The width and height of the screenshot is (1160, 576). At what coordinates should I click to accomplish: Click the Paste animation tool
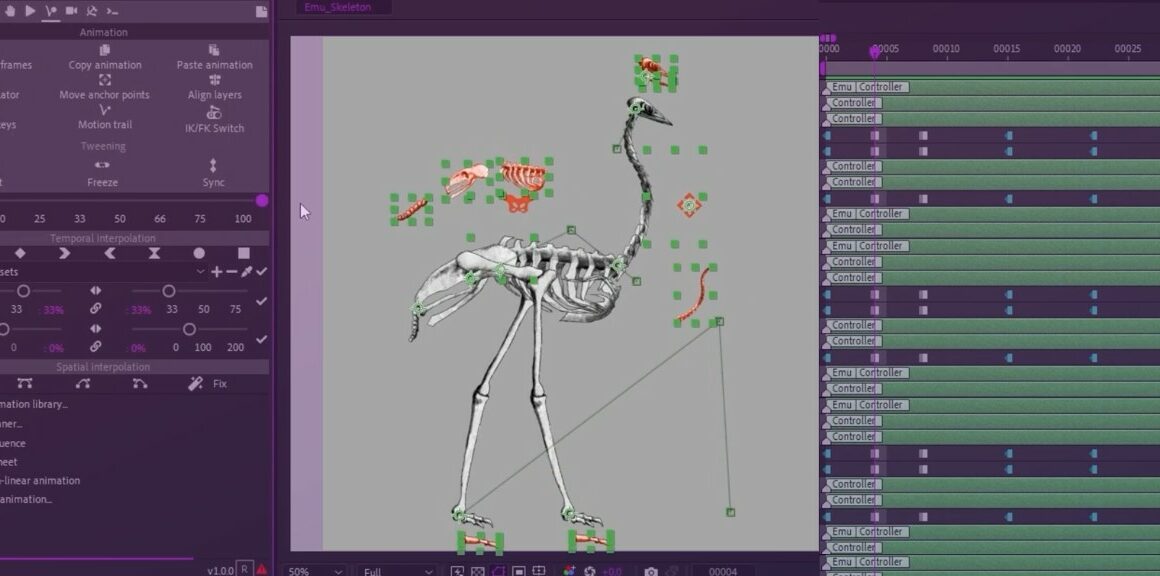tap(214, 50)
